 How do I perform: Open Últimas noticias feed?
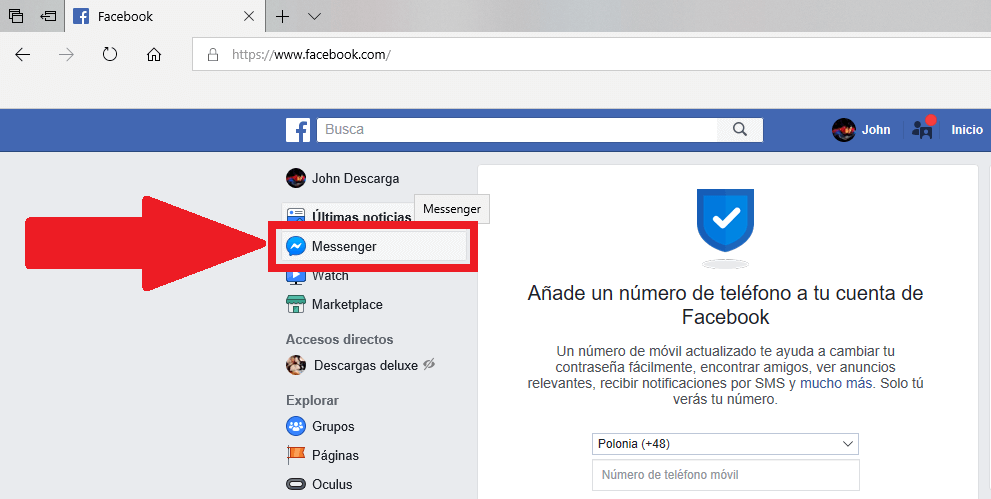pos(361,217)
